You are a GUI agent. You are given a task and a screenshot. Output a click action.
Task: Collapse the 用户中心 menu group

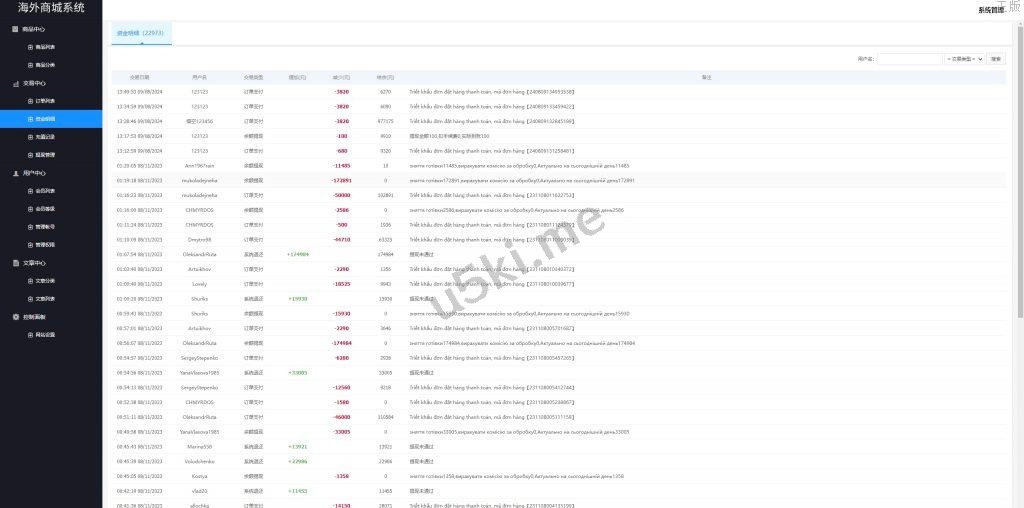[34, 173]
